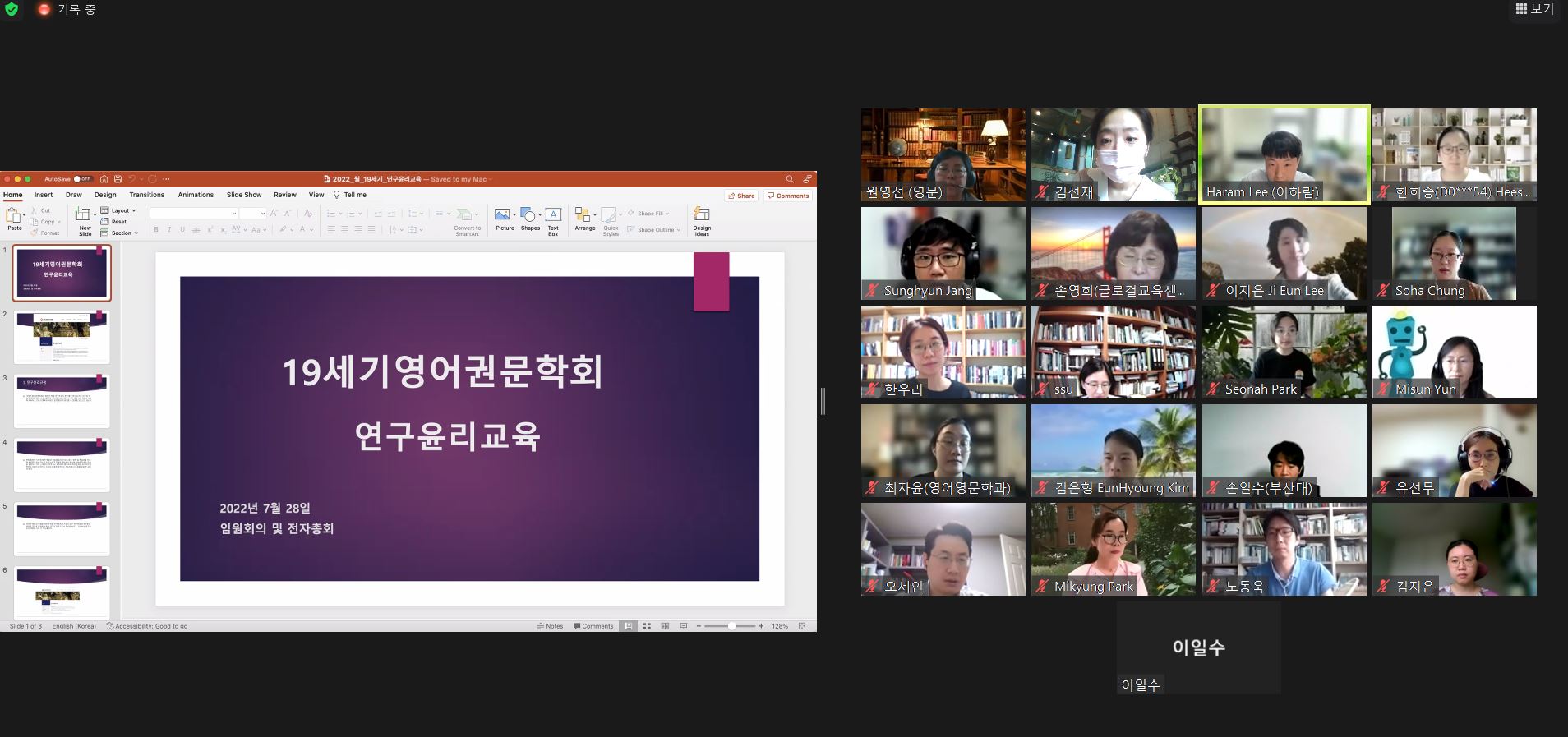Click the zoom slider in status bar
This screenshot has height=737, width=1568.
(x=731, y=626)
